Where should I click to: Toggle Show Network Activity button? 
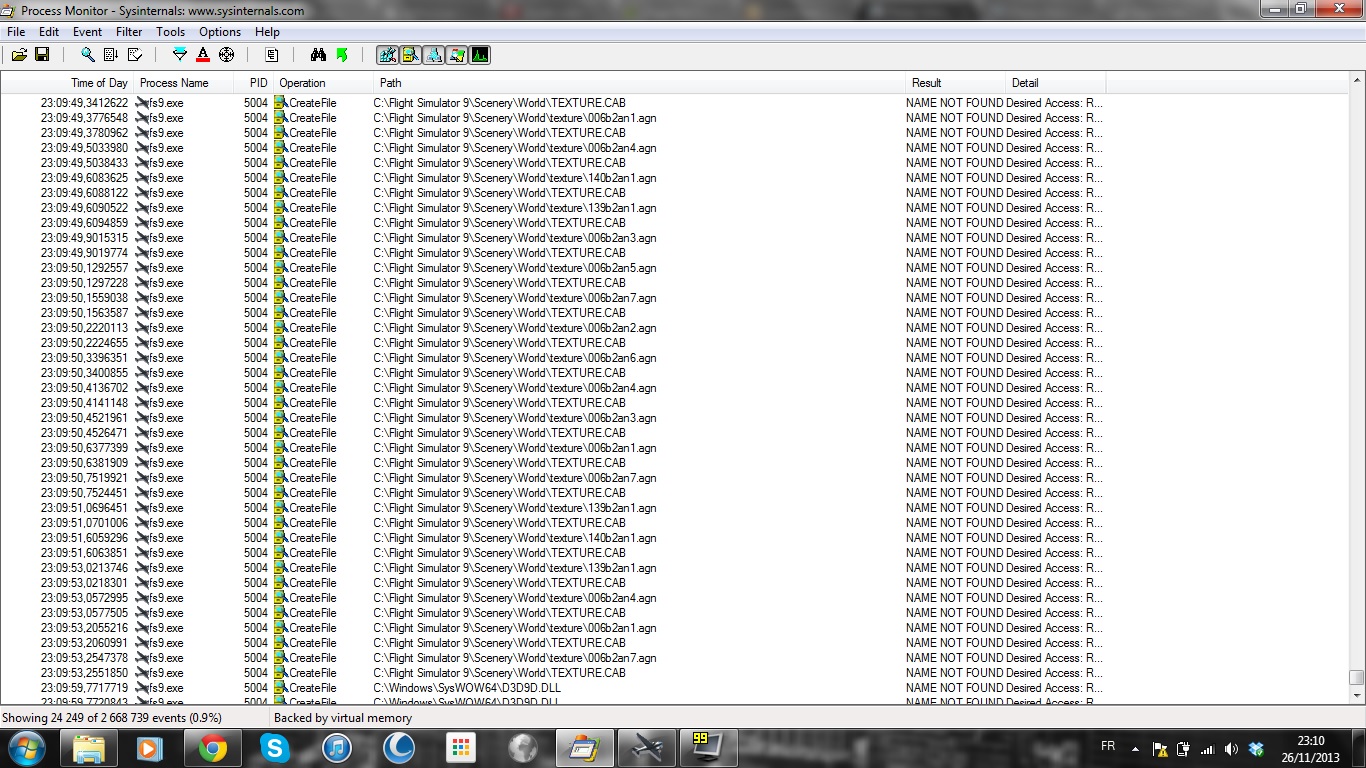433,55
